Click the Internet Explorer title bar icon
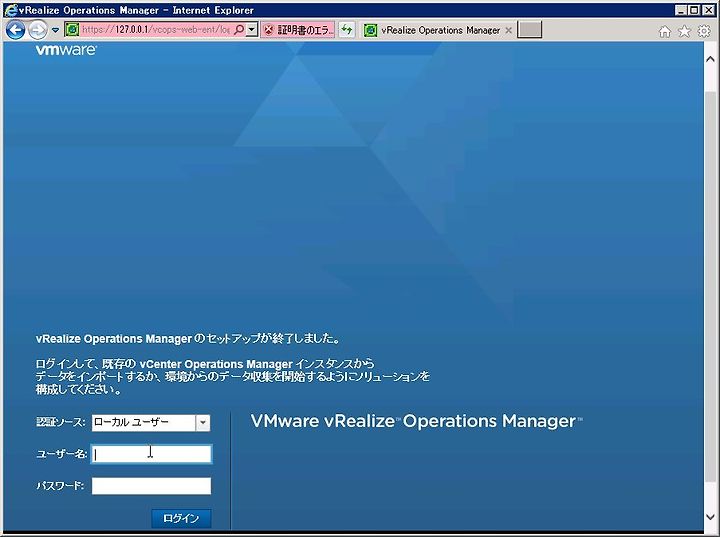The width and height of the screenshot is (720, 537). [11, 10]
